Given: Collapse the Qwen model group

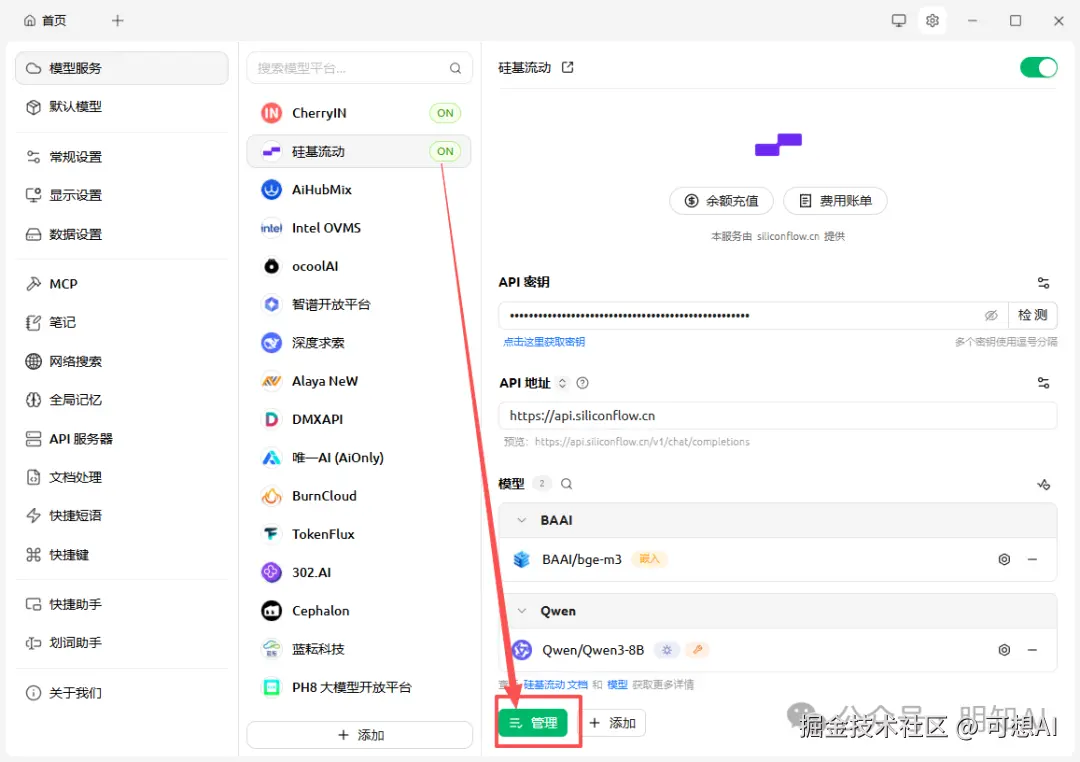Looking at the screenshot, I should click(x=520, y=610).
